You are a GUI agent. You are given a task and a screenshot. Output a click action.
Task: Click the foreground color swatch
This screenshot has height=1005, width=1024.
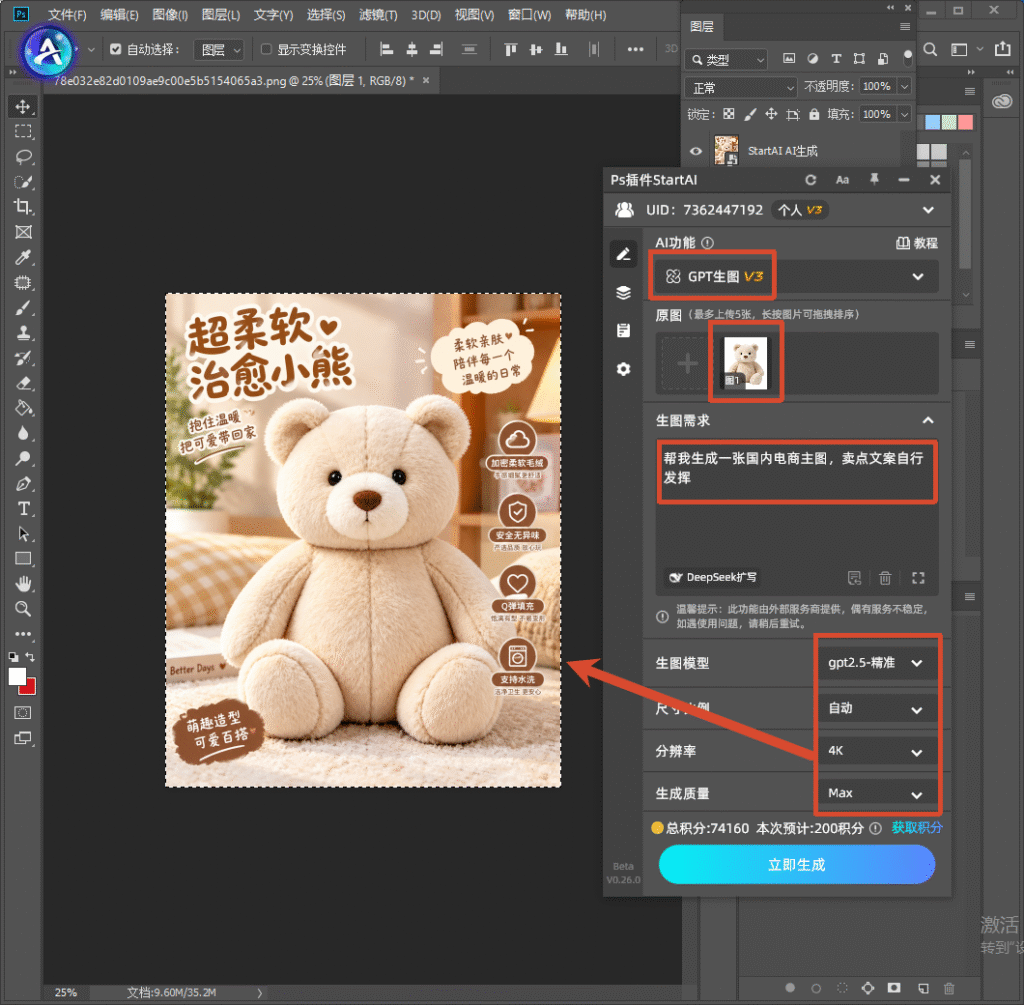pyautogui.click(x=16, y=676)
